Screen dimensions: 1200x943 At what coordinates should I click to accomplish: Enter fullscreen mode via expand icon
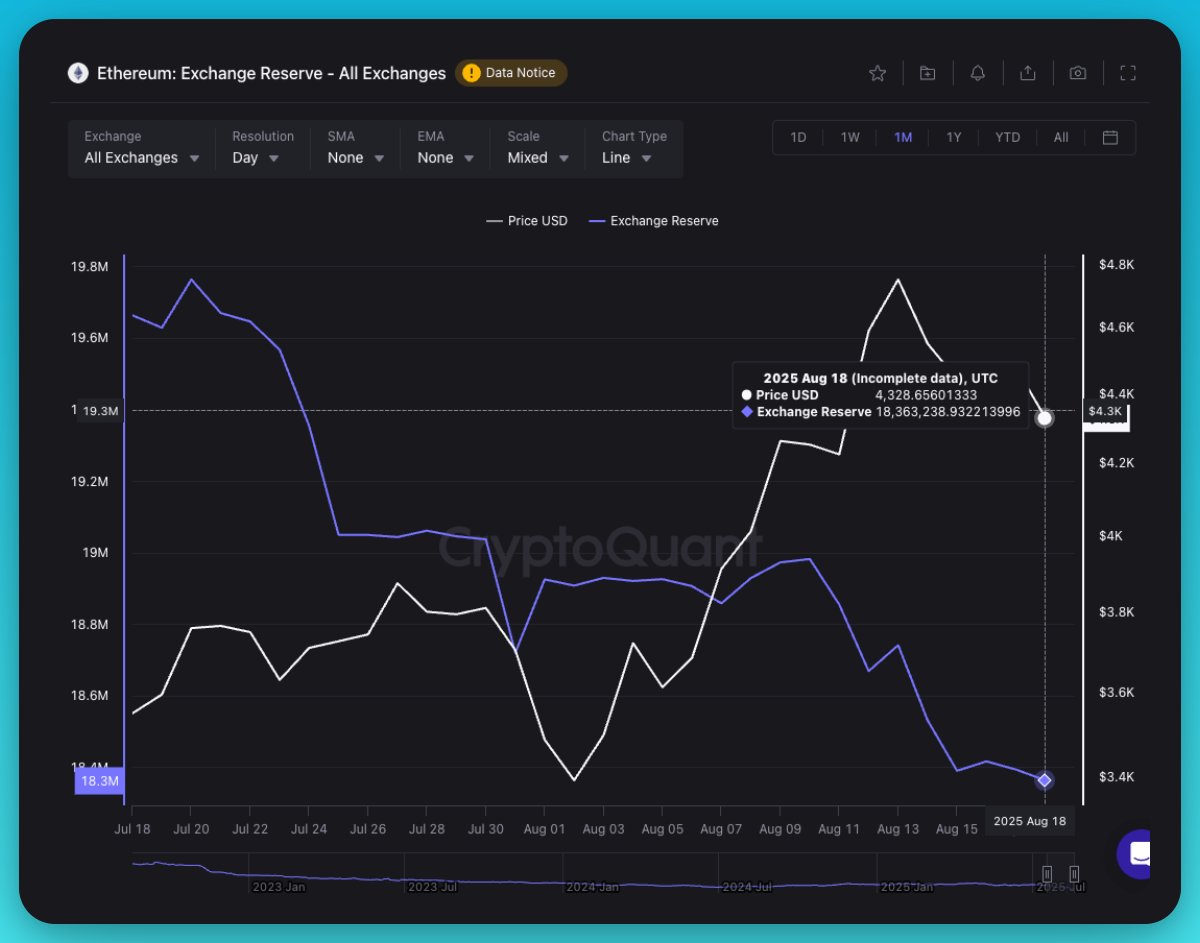pos(1128,72)
